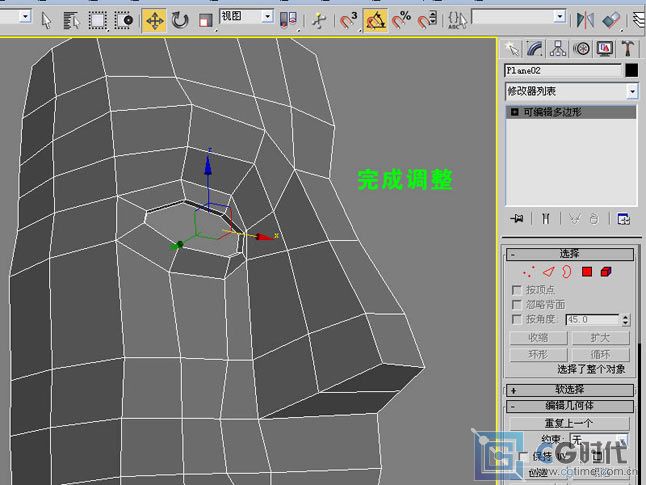Image resolution: width=646 pixels, height=485 pixels.
Task: Select Edge sub-object level icon
Action: tap(548, 272)
